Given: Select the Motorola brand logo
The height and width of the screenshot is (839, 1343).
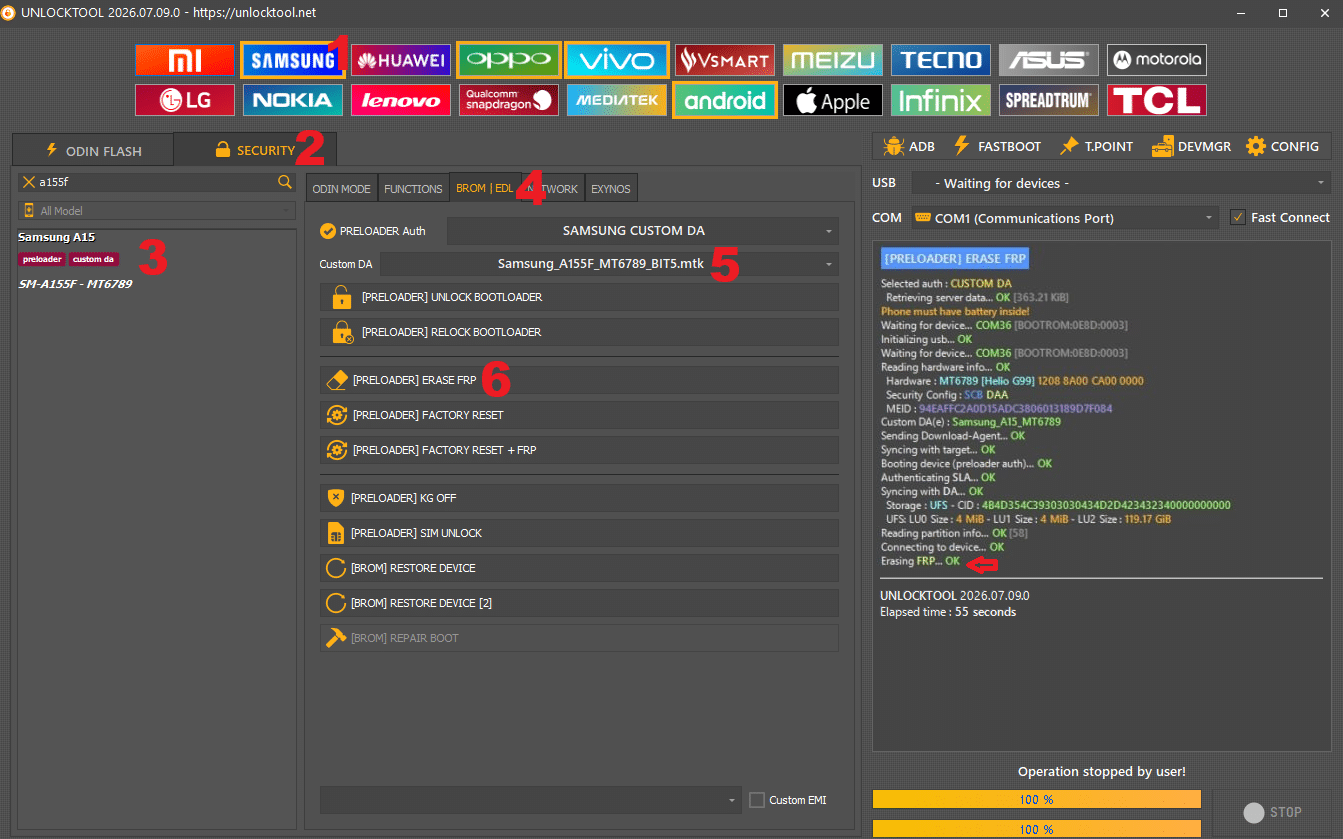Looking at the screenshot, I should pos(1157,60).
